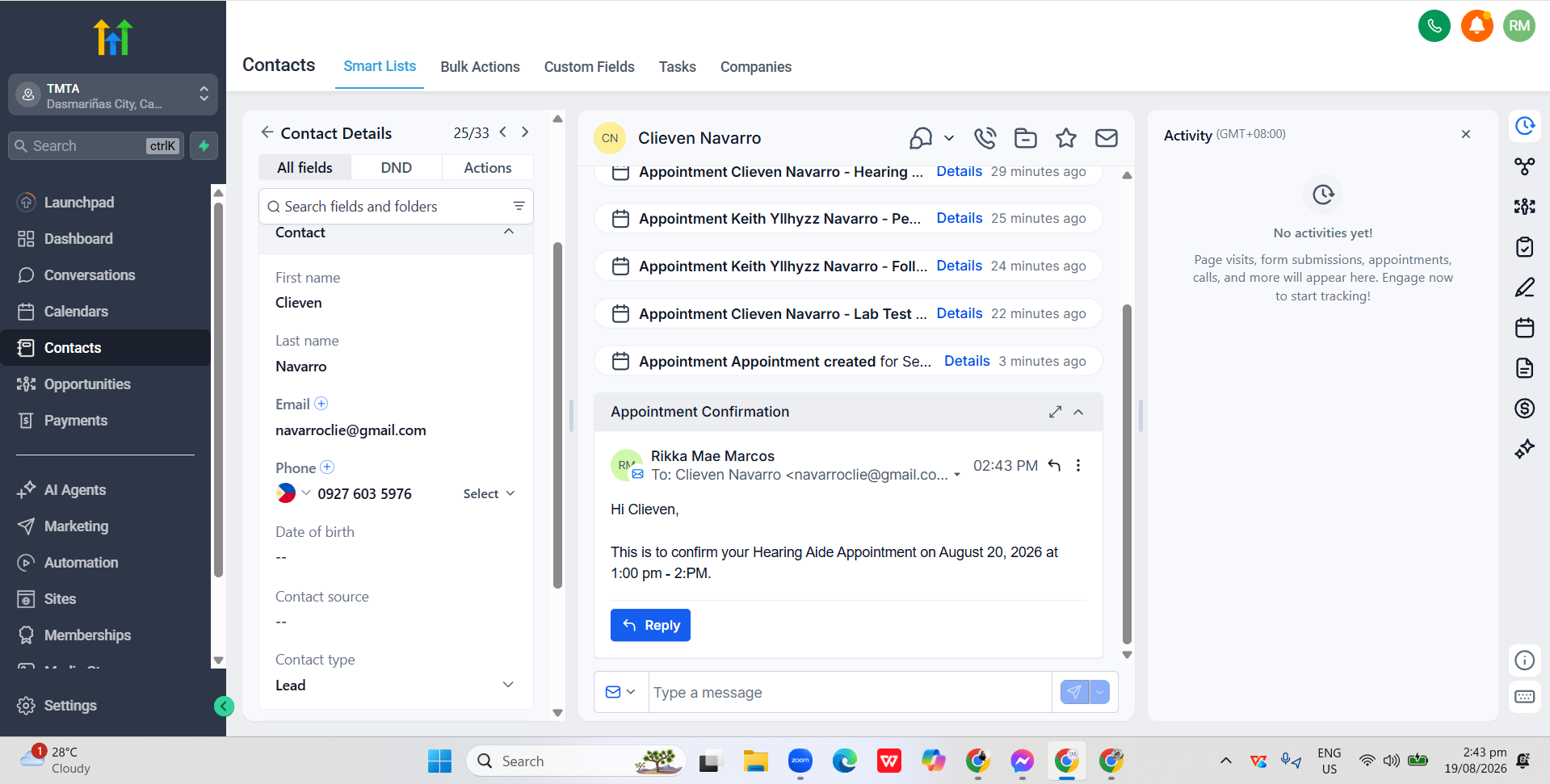Open the Custom Fields tab
Image resolution: width=1550 pixels, height=784 pixels.
click(x=589, y=67)
